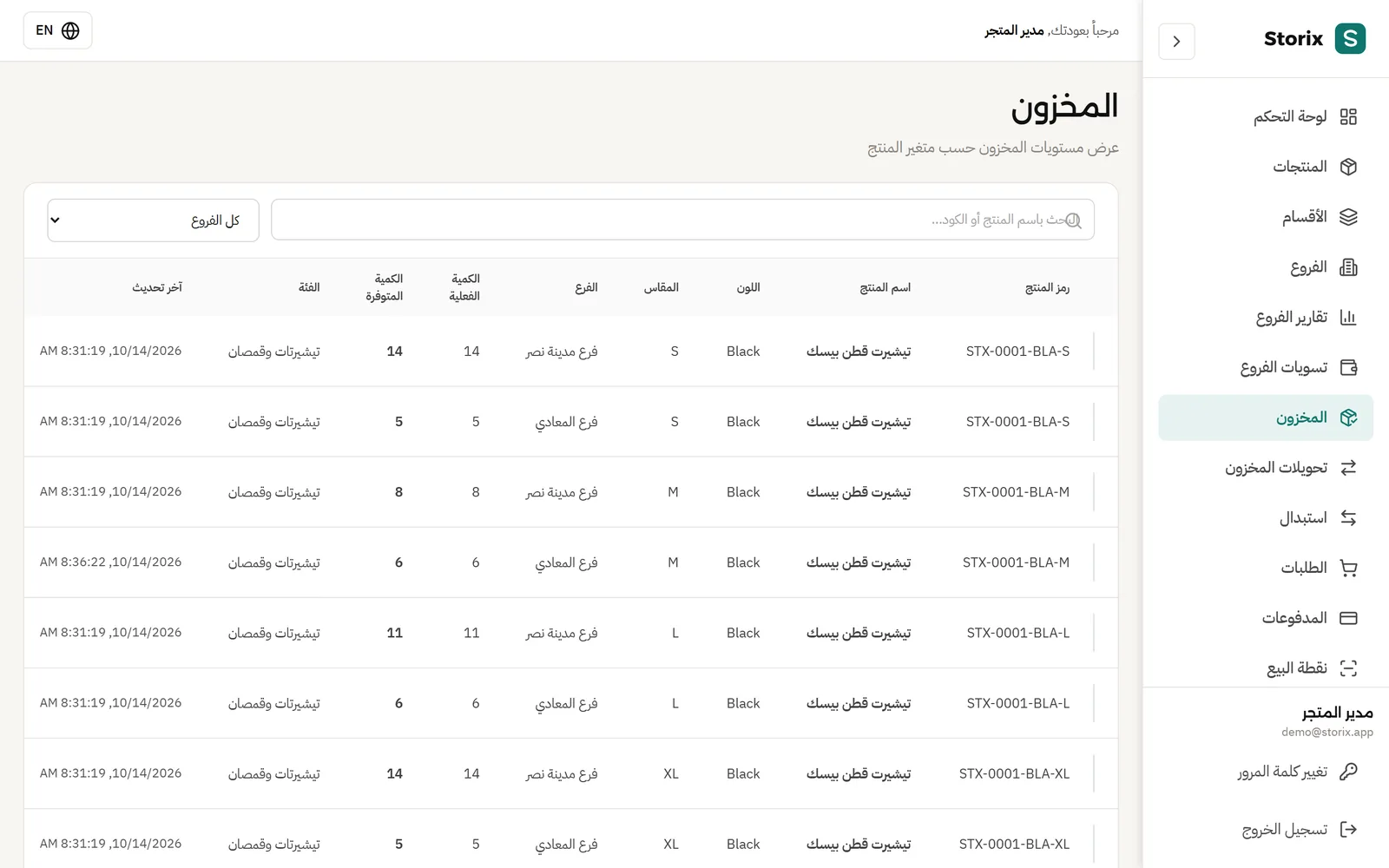Click the Storix S logo
The height and width of the screenshot is (868, 1389).
1350,38
